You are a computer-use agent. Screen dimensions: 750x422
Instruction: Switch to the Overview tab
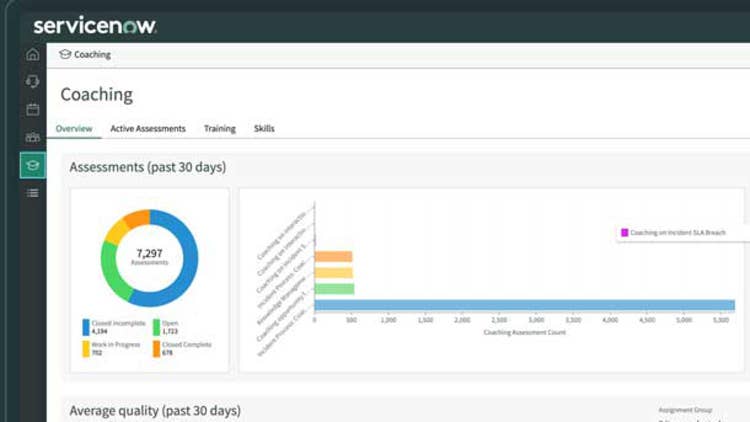tap(74, 129)
